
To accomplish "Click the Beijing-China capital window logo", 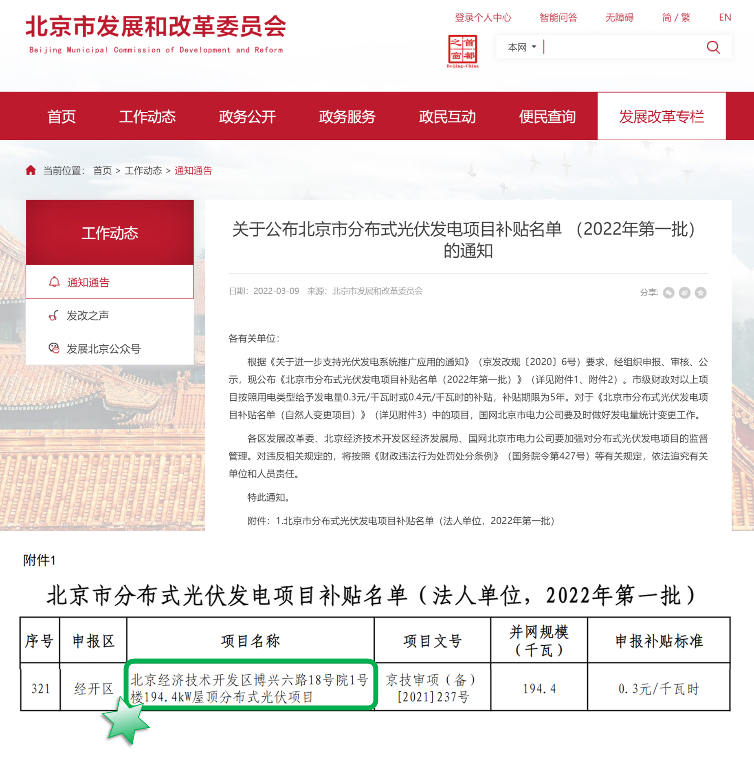I will click(x=462, y=51).
